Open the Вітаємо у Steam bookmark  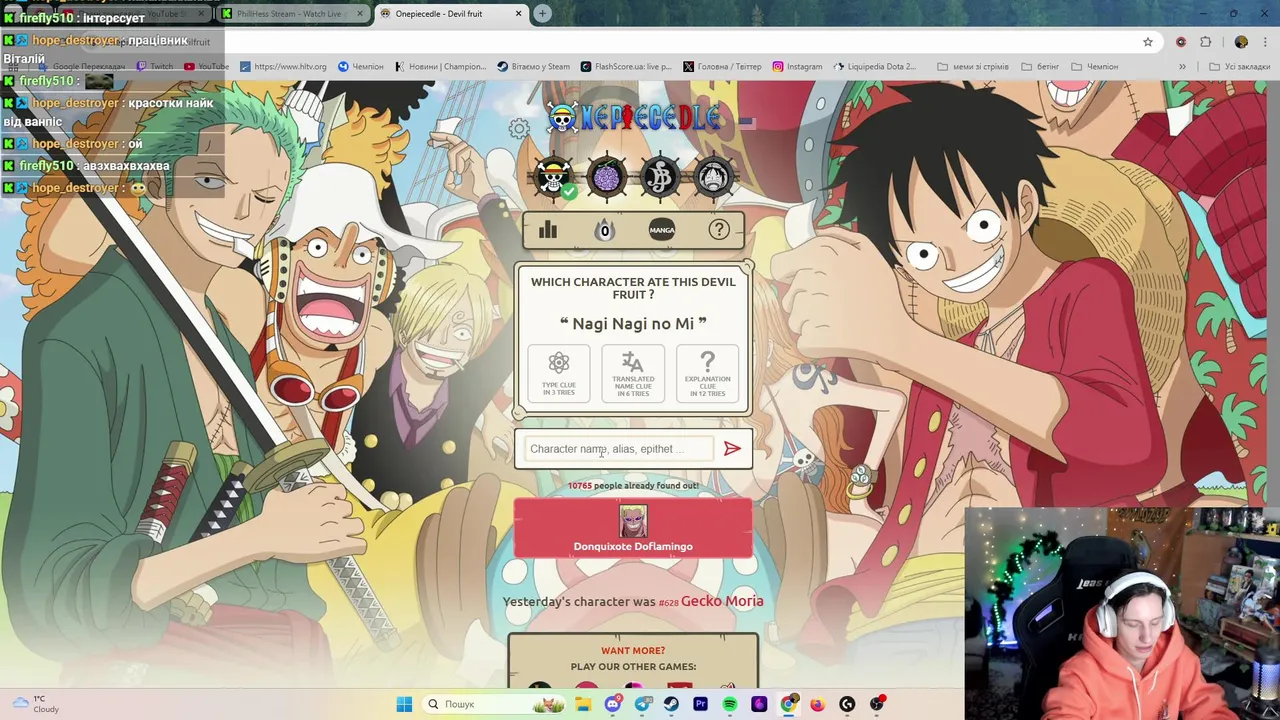(533, 67)
